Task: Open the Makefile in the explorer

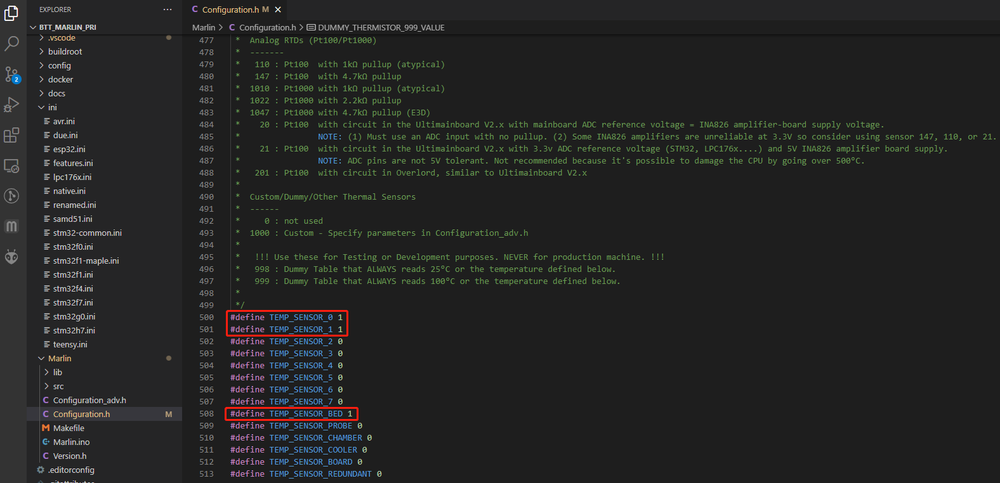Action: [x=68, y=427]
